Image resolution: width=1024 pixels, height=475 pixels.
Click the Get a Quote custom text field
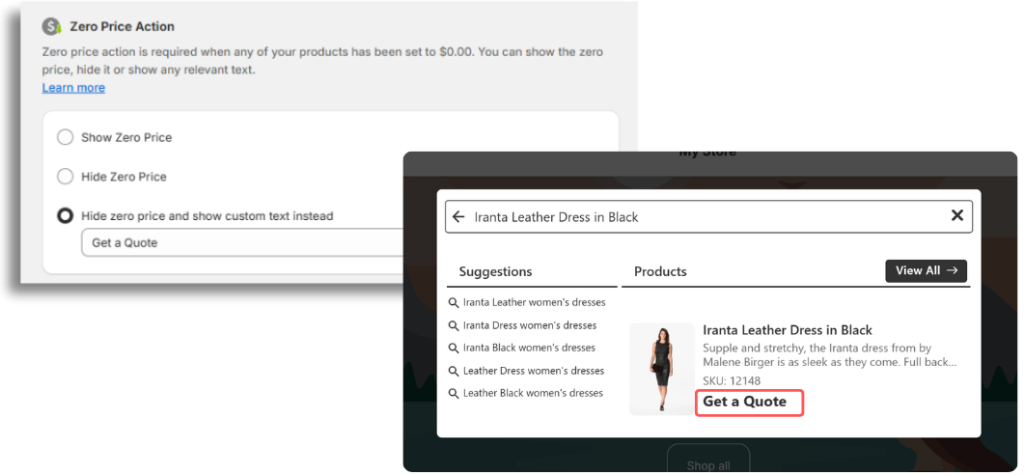click(x=242, y=243)
